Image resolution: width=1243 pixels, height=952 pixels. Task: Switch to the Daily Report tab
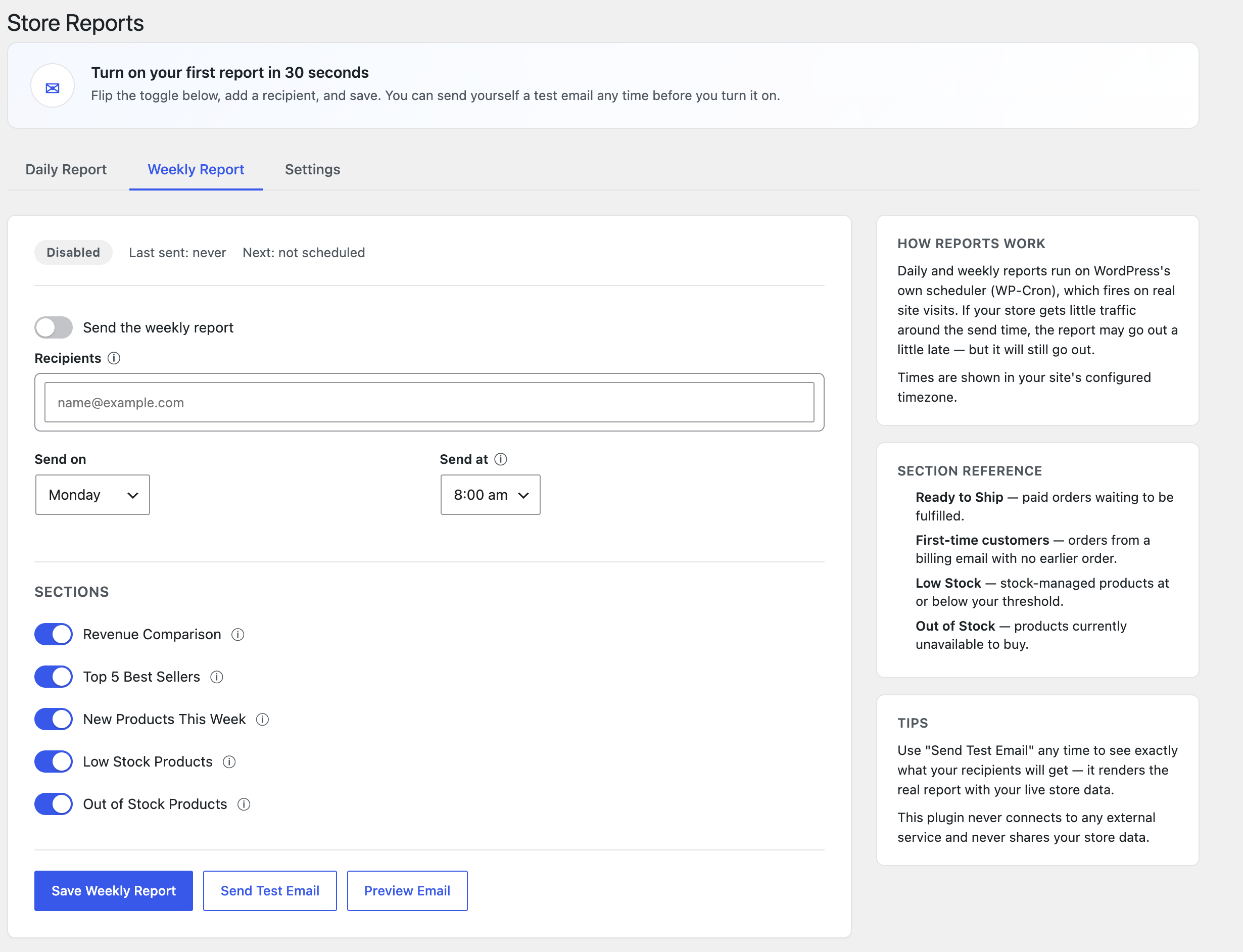click(66, 169)
